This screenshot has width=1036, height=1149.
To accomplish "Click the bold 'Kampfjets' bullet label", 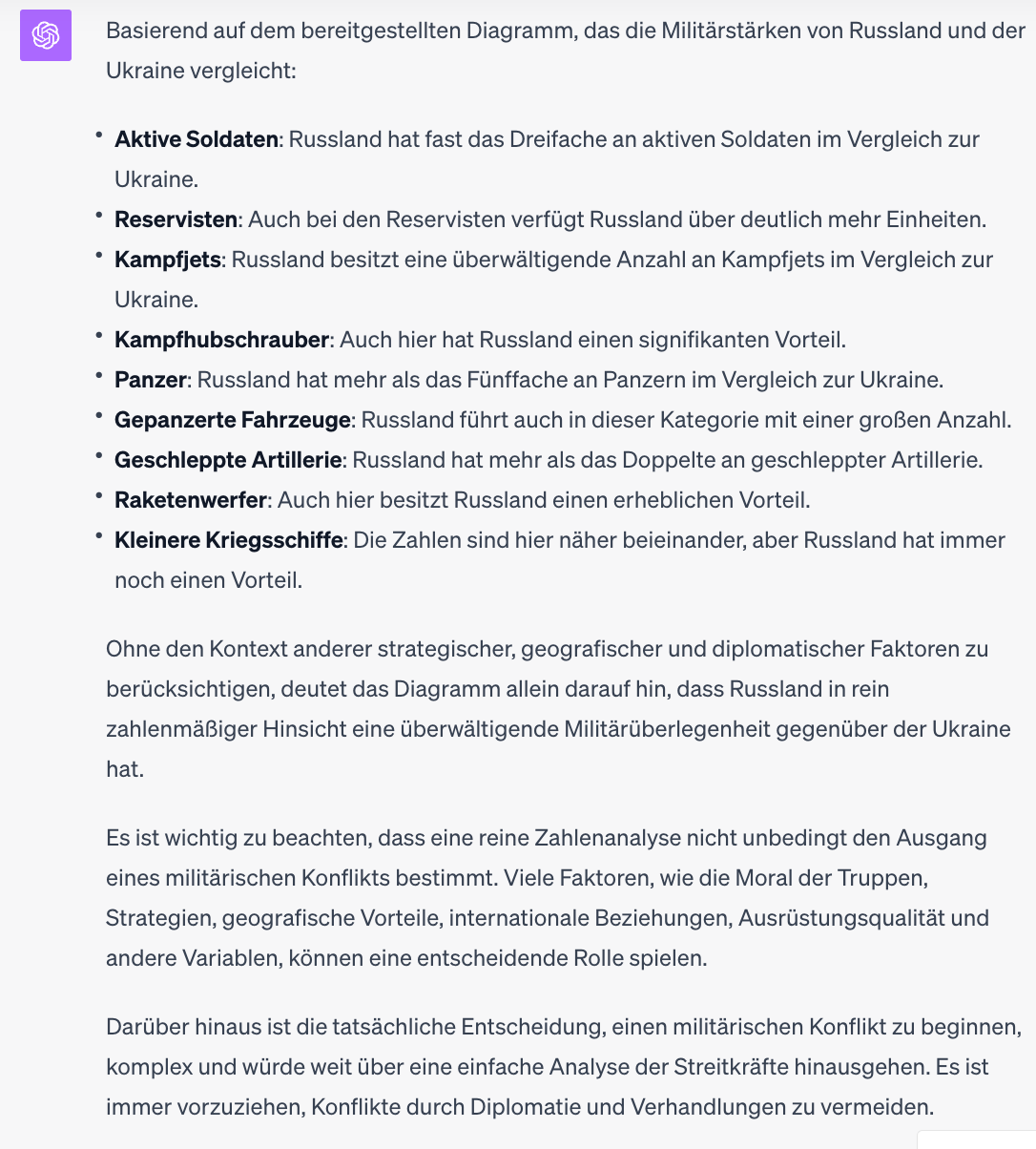I will click(x=168, y=260).
